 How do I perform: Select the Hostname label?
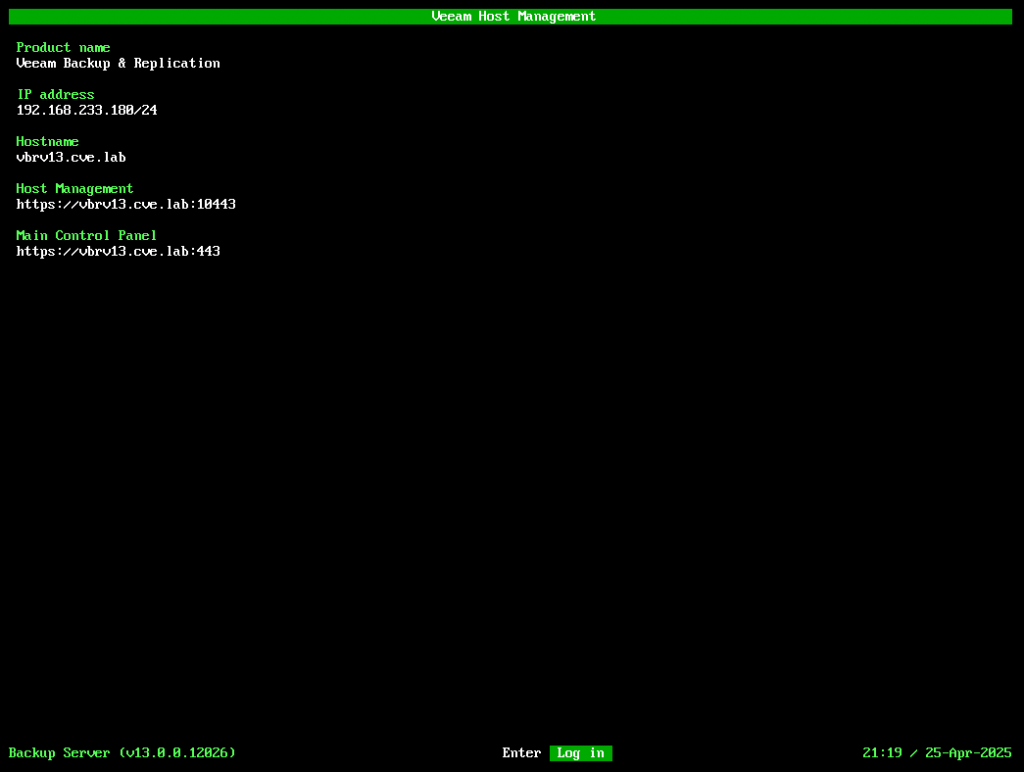pyautogui.click(x=47, y=142)
